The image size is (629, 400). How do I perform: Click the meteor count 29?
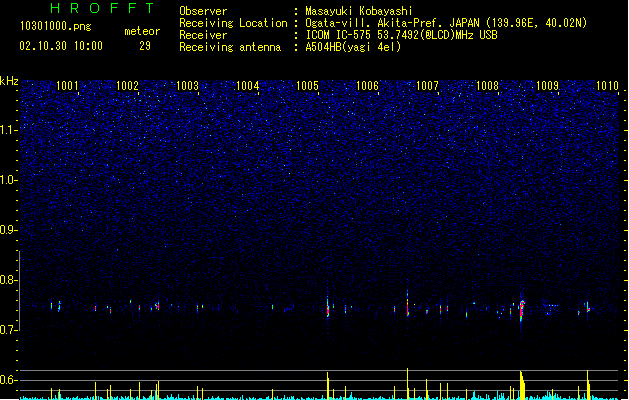(x=145, y=46)
